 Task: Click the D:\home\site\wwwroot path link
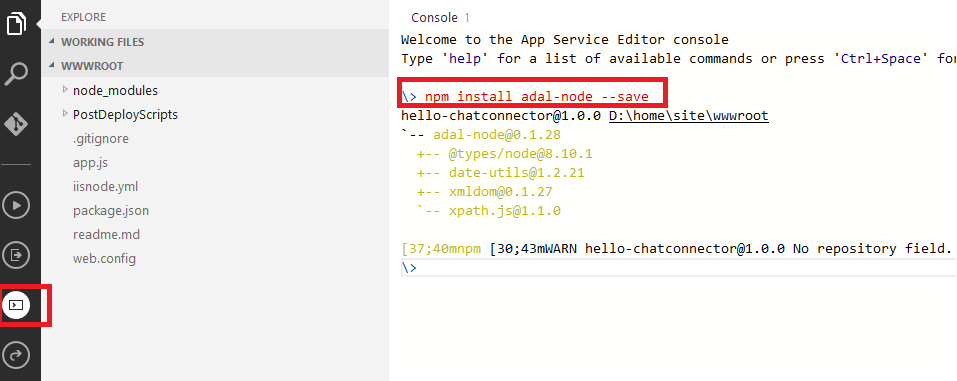coord(688,115)
